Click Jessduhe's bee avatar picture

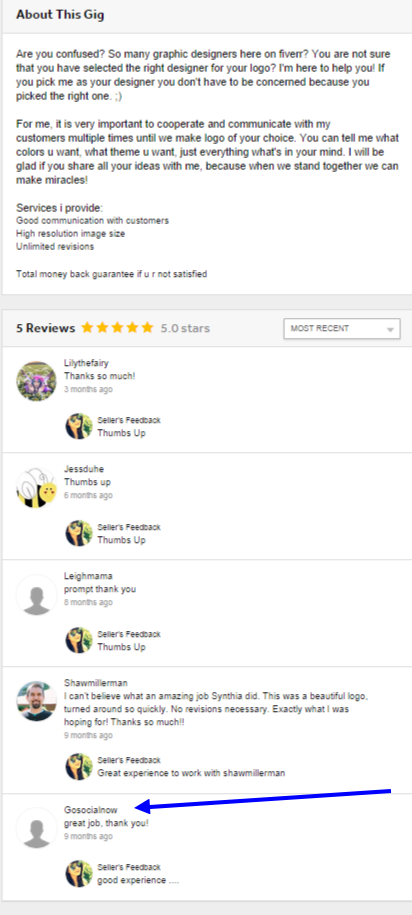pyautogui.click(x=36, y=487)
